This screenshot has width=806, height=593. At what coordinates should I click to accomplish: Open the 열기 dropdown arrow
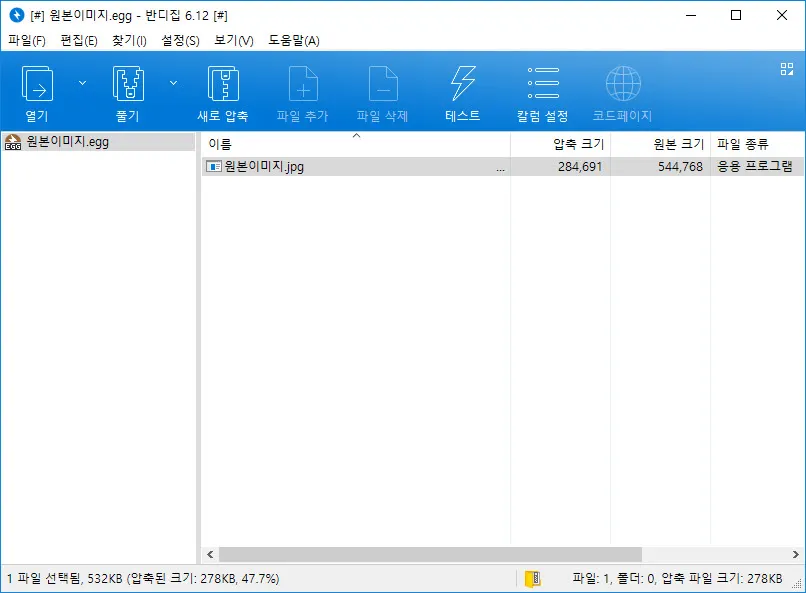pos(83,83)
